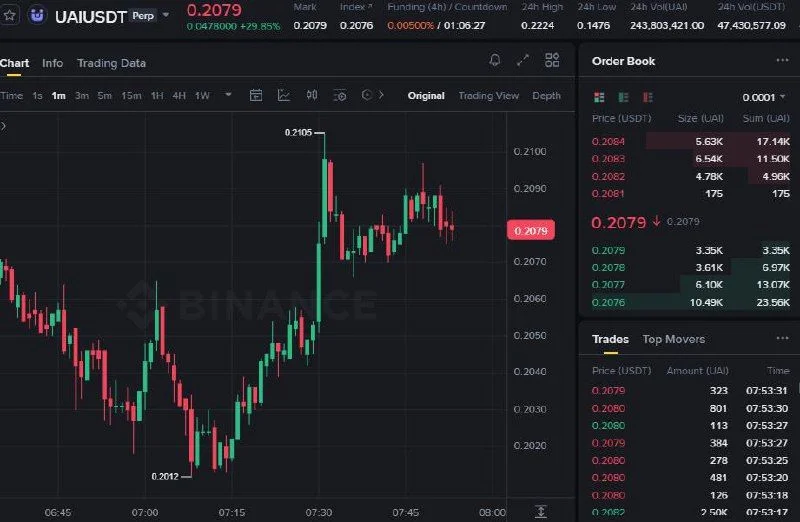
Task: Add UAIUSDT to favorites with star icon
Action: pos(9,15)
